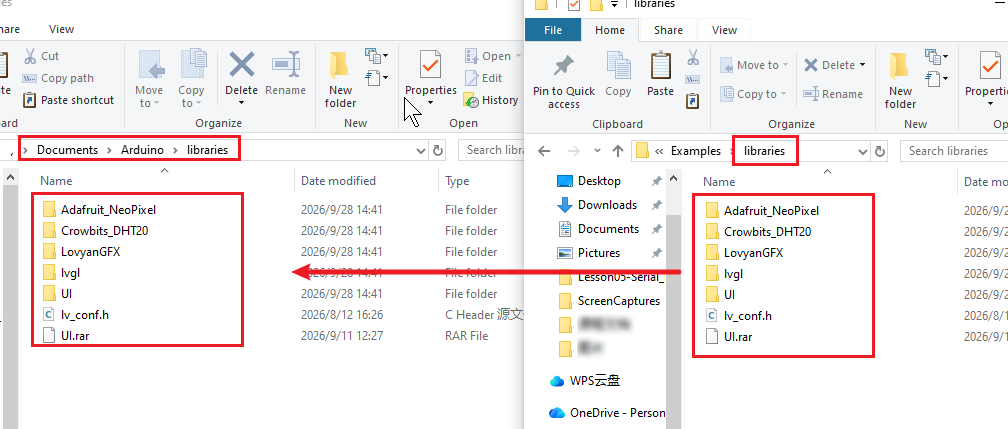Click New folder in the left window

tap(340, 78)
